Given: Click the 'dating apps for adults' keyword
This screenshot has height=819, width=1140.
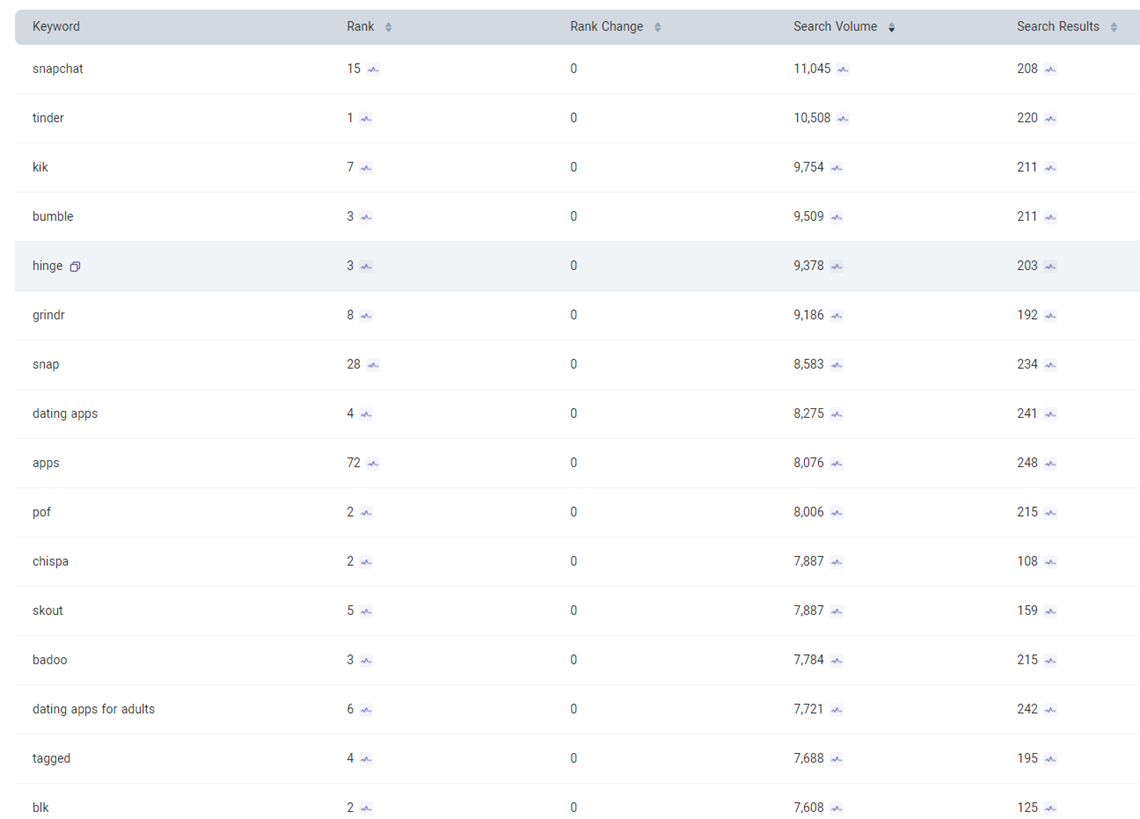Looking at the screenshot, I should (93, 710).
